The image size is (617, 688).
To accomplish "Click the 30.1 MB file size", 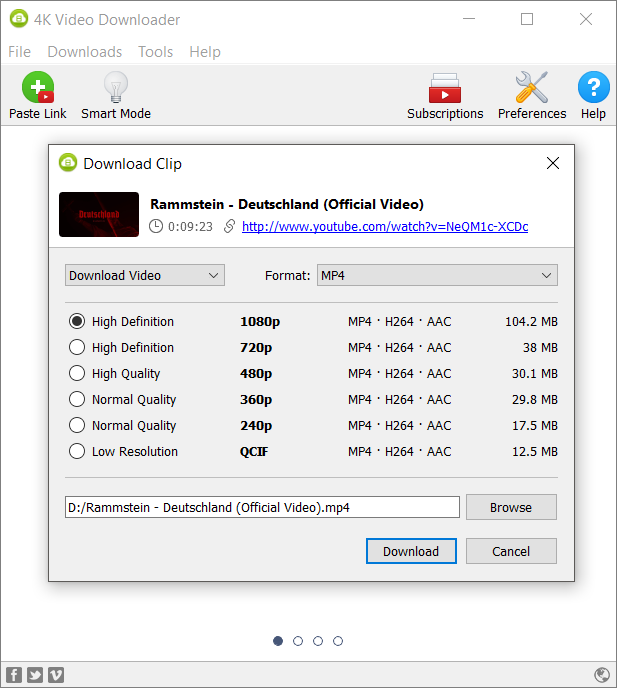I will (534, 373).
